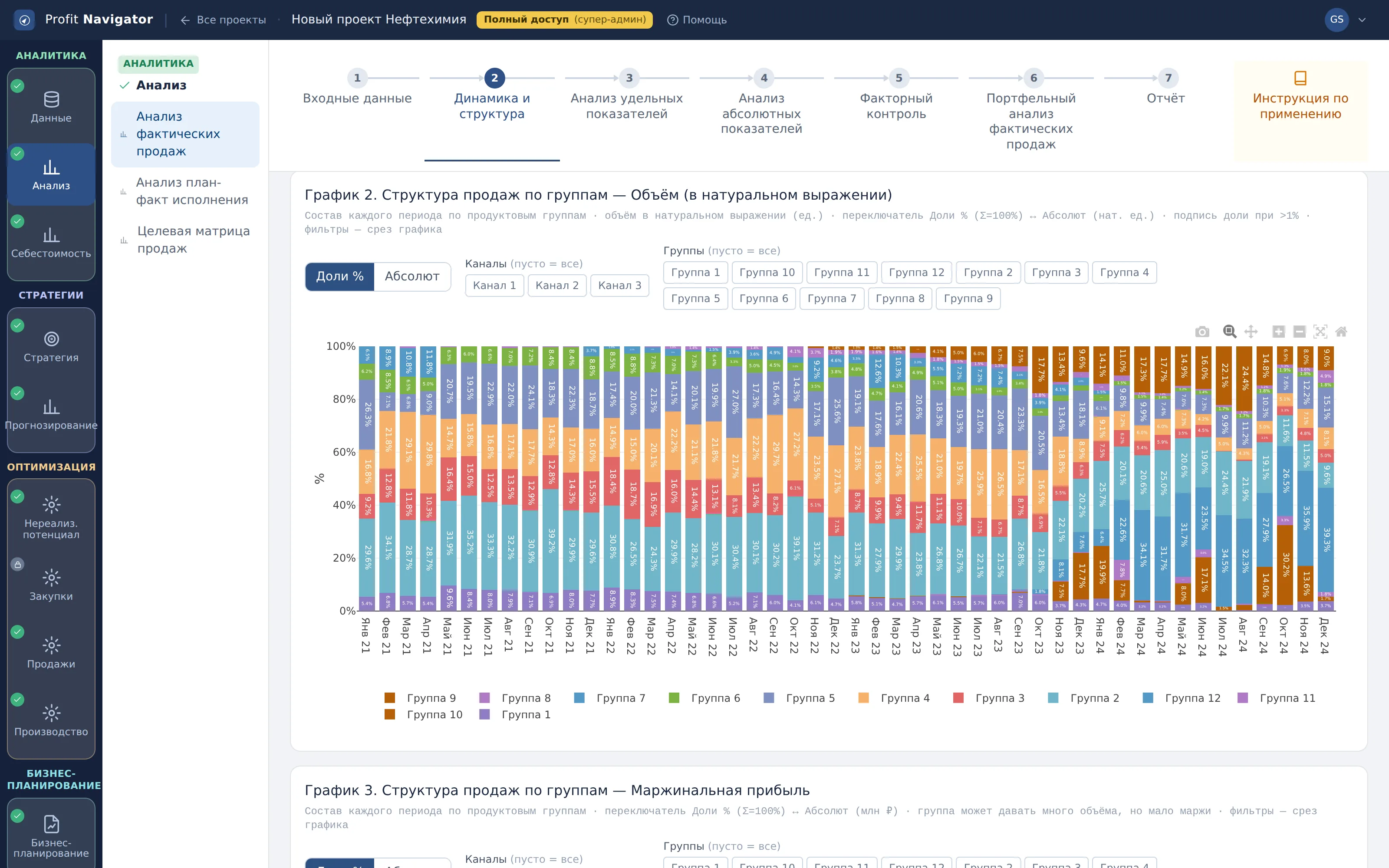
Task: Toggle the Канал 3 filter chip
Action: click(619, 285)
